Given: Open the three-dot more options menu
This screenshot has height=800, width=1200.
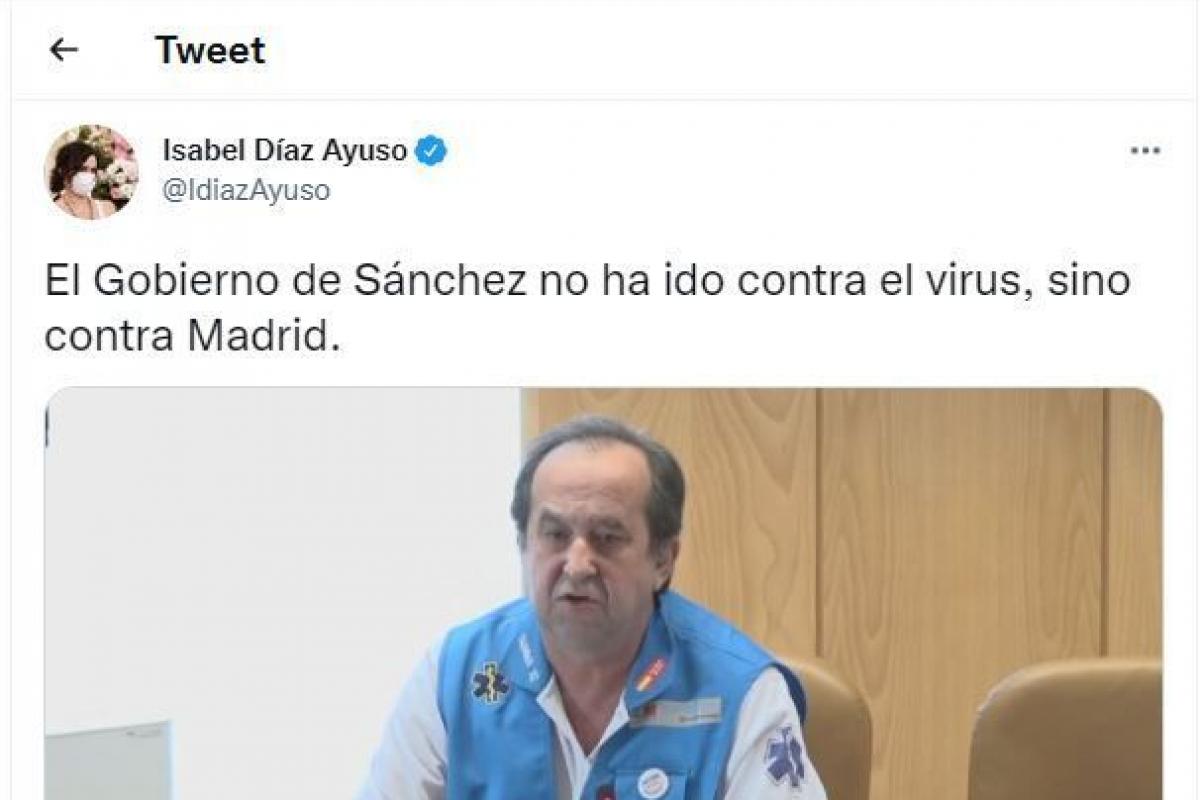Looking at the screenshot, I should 1145,151.
